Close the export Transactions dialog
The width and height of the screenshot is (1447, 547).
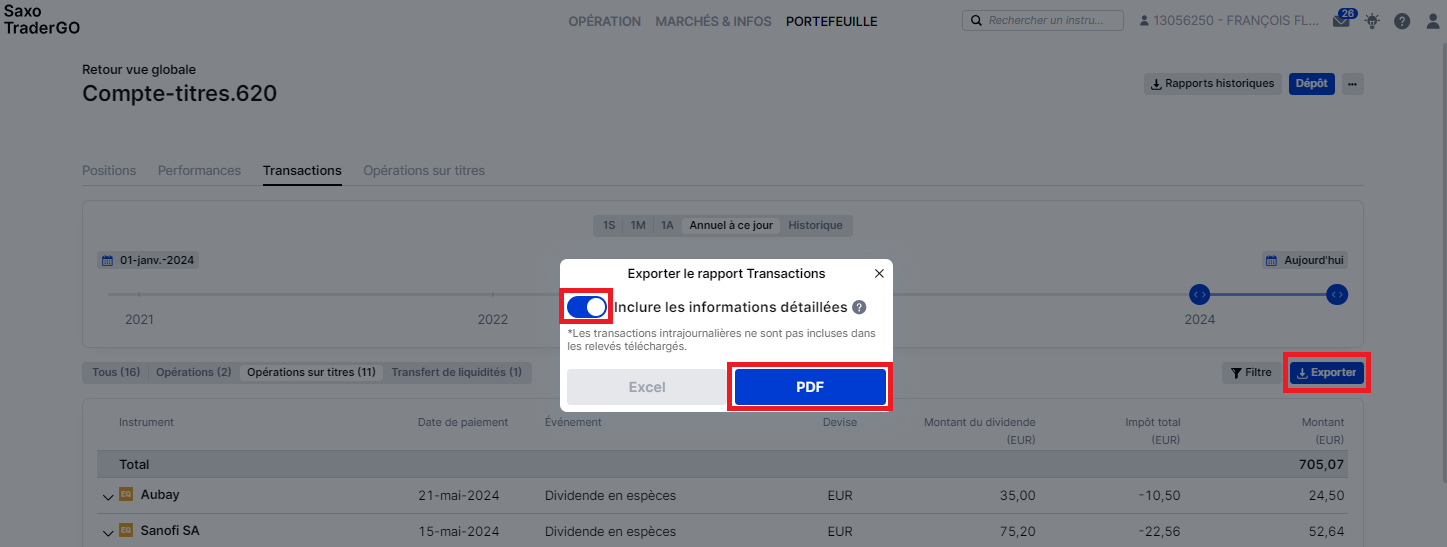(879, 273)
